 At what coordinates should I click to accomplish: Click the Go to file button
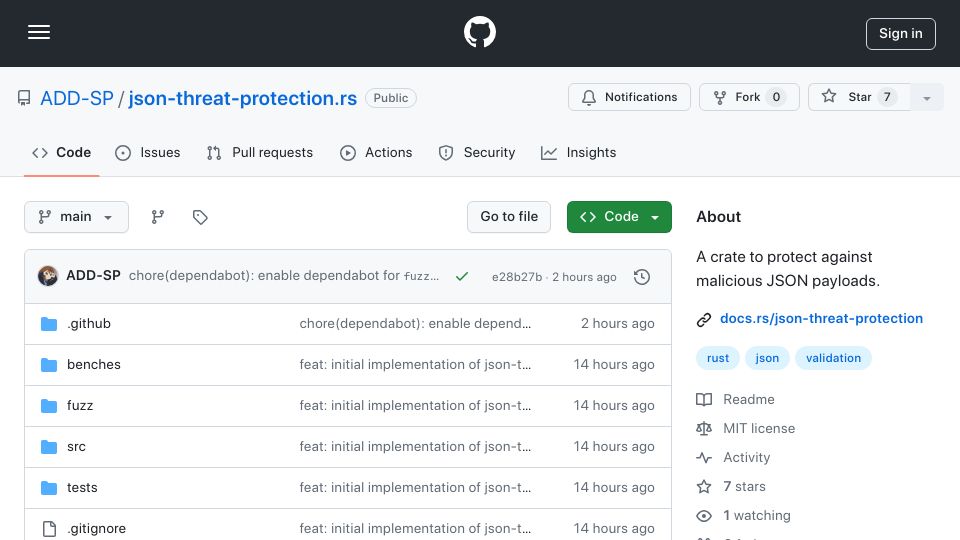point(509,217)
